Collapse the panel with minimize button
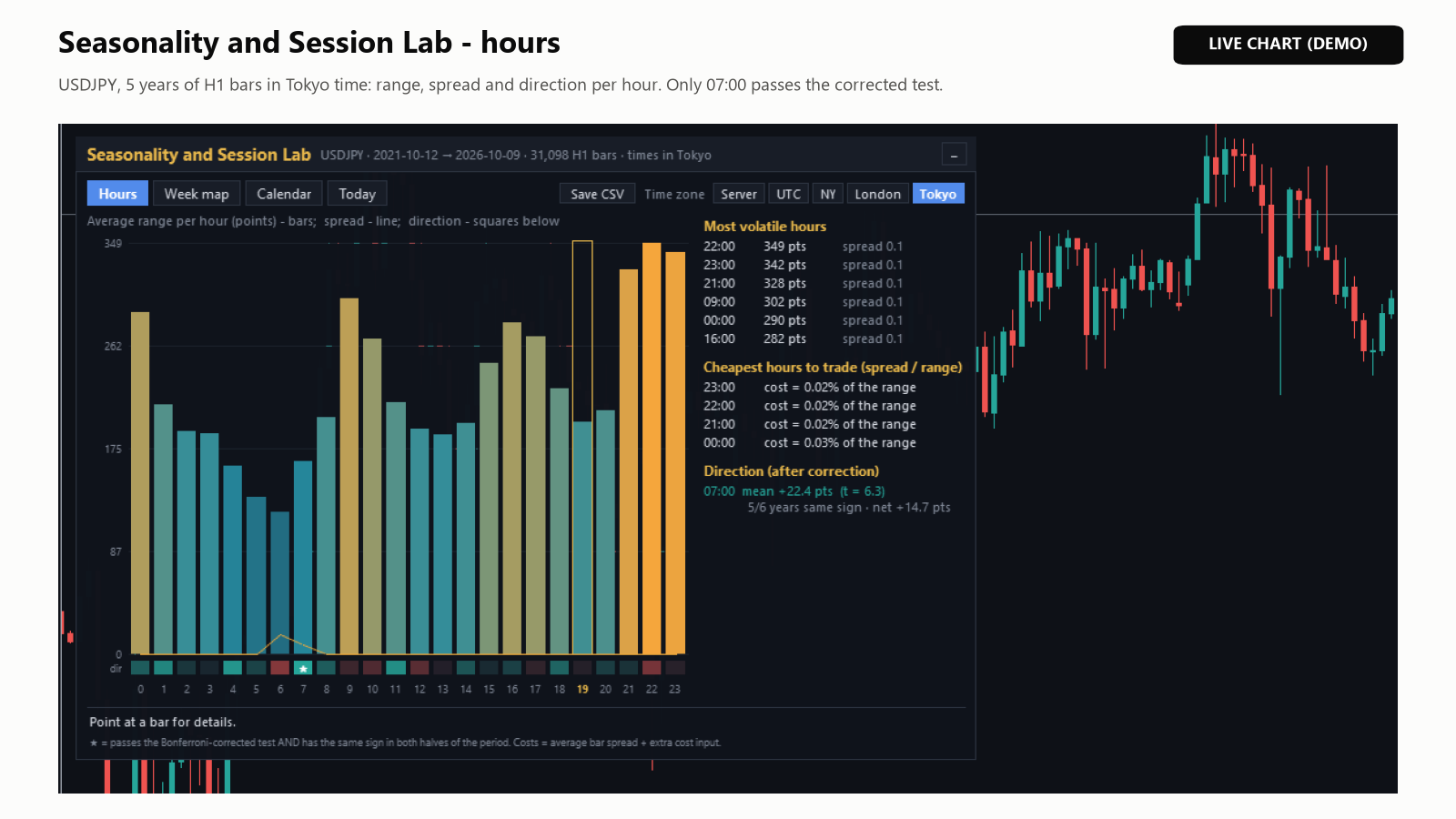The height and width of the screenshot is (819, 1456). click(954, 155)
